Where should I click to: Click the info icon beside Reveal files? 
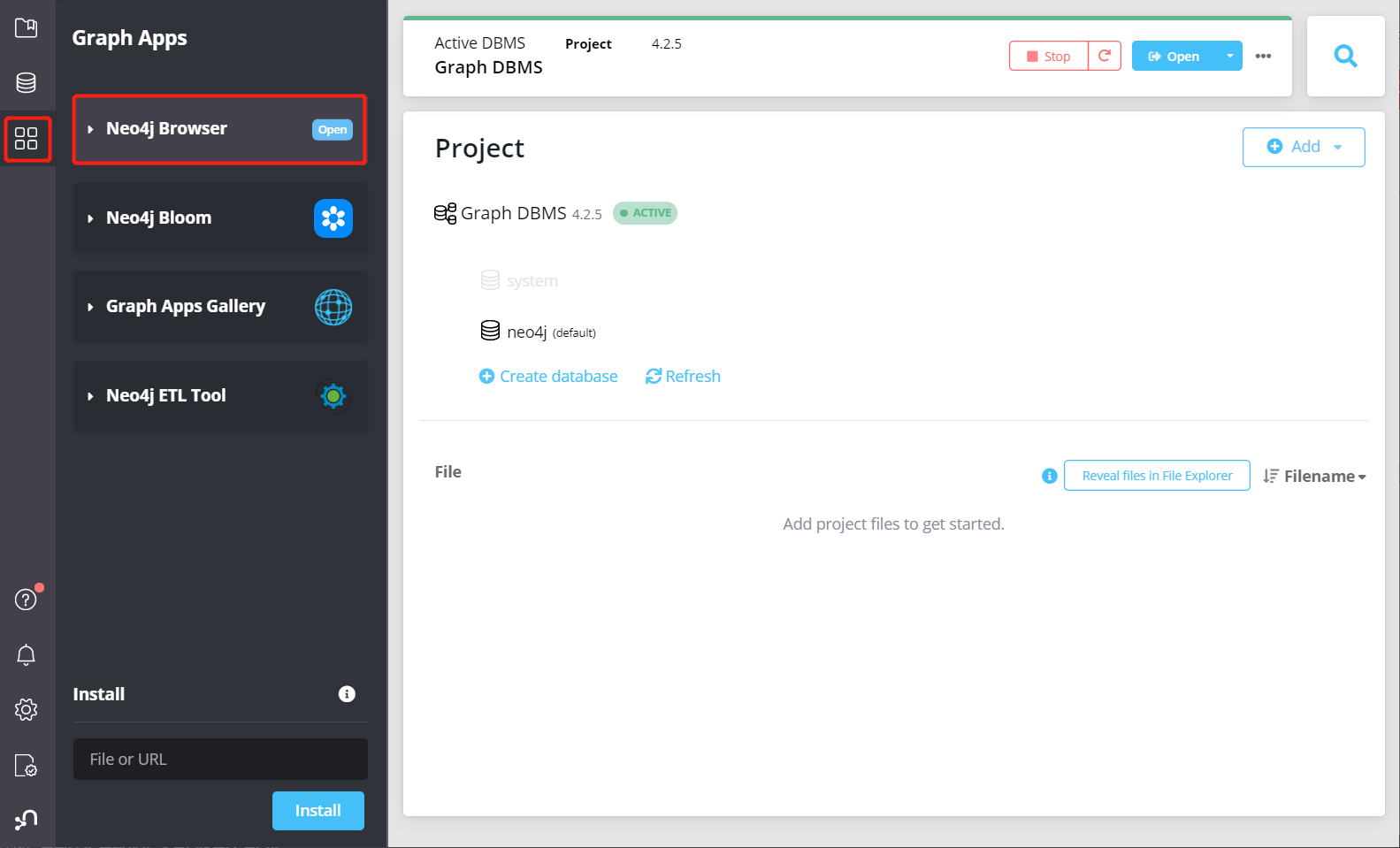[1050, 476]
